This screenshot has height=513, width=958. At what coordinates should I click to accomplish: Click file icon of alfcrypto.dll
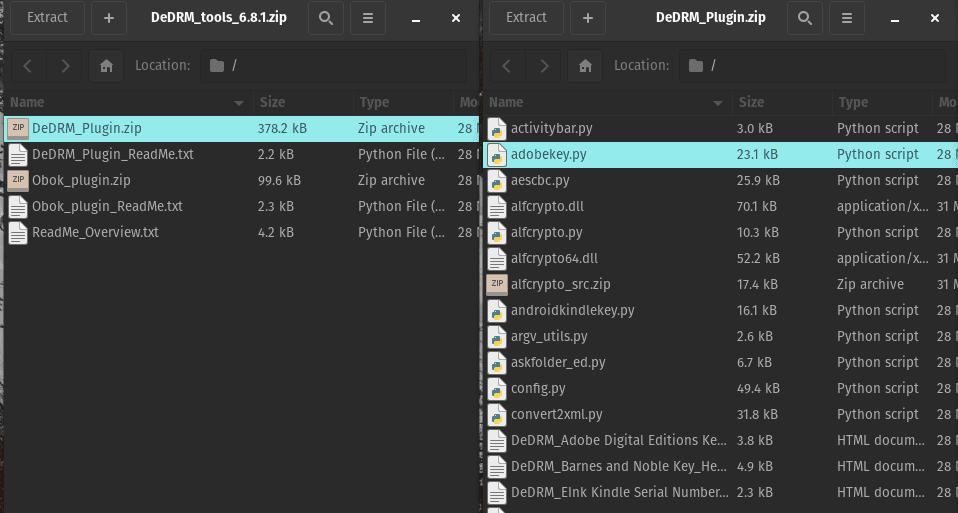point(497,206)
